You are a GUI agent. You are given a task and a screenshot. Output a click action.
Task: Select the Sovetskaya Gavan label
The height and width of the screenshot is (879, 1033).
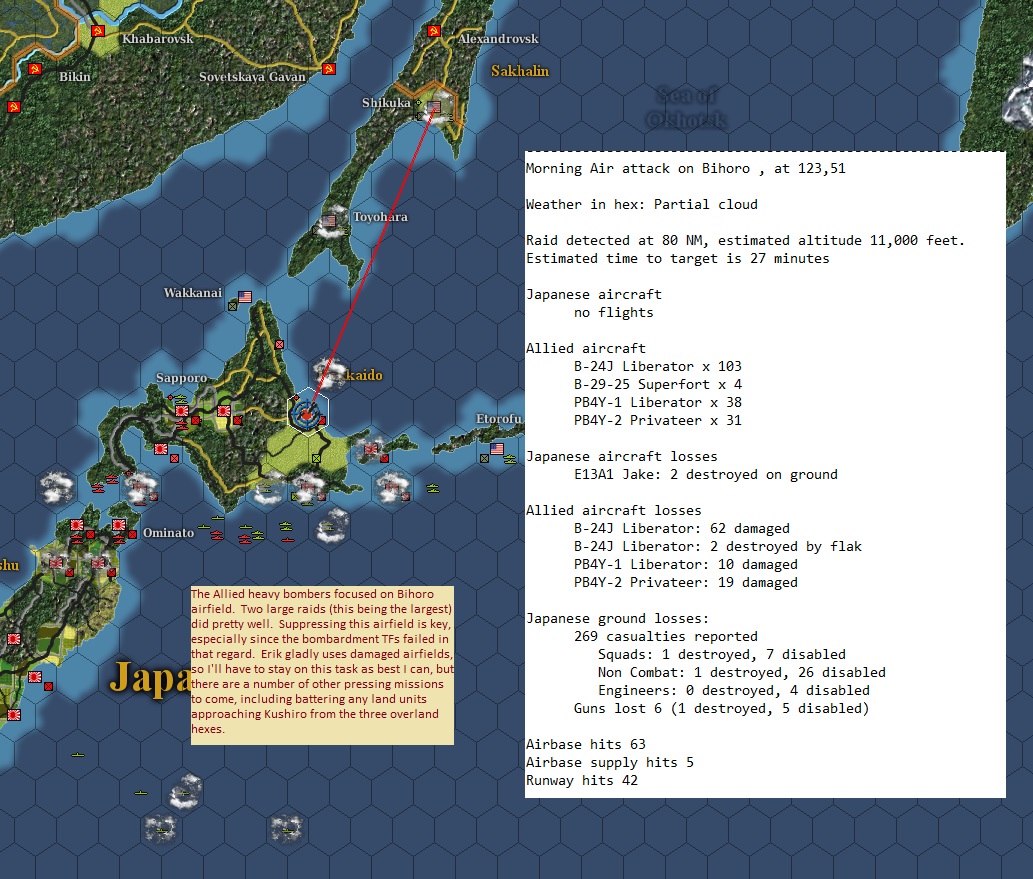(x=252, y=77)
